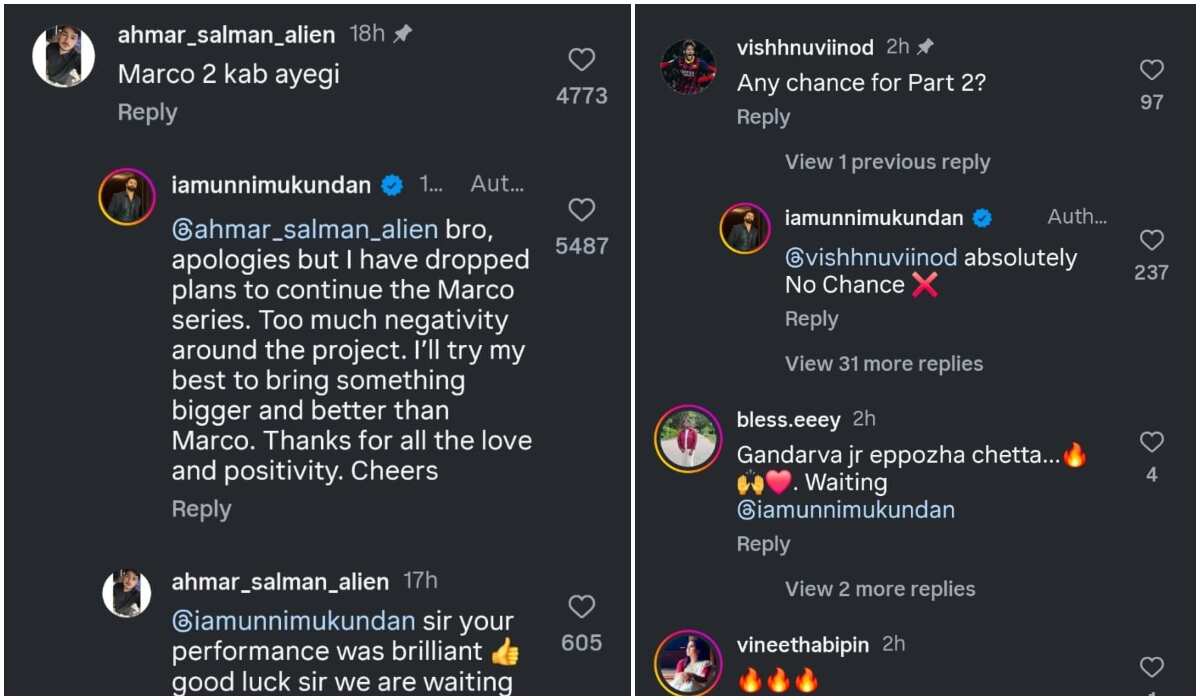Image resolution: width=1200 pixels, height=700 pixels.
Task: Reply to 'Any chance for Part 2?' comment
Action: pos(763,117)
